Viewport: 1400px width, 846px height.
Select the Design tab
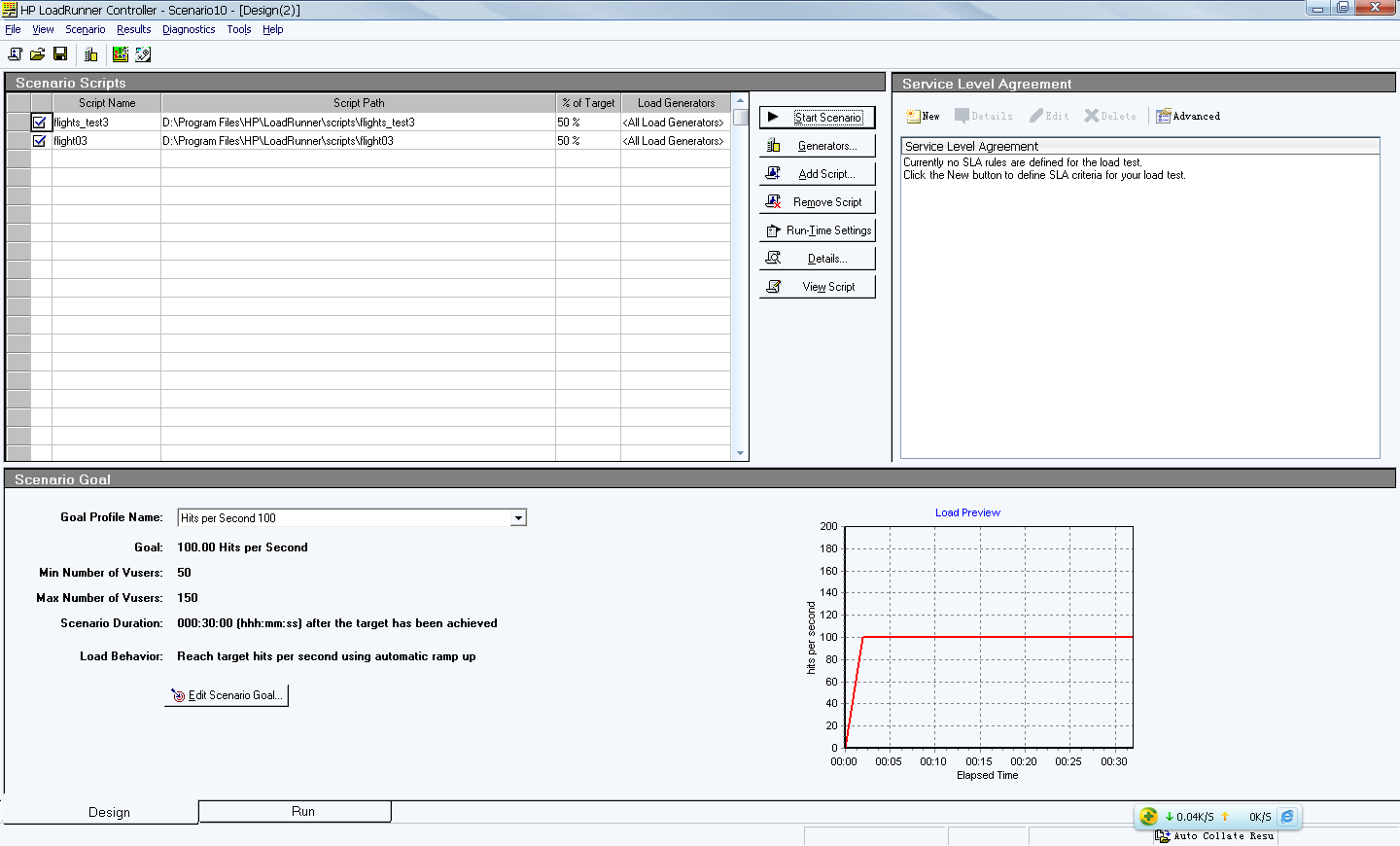pyautogui.click(x=101, y=812)
